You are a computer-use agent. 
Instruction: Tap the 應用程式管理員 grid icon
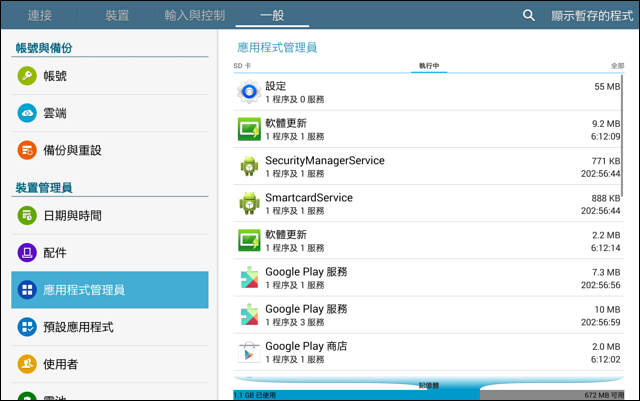click(x=27, y=290)
